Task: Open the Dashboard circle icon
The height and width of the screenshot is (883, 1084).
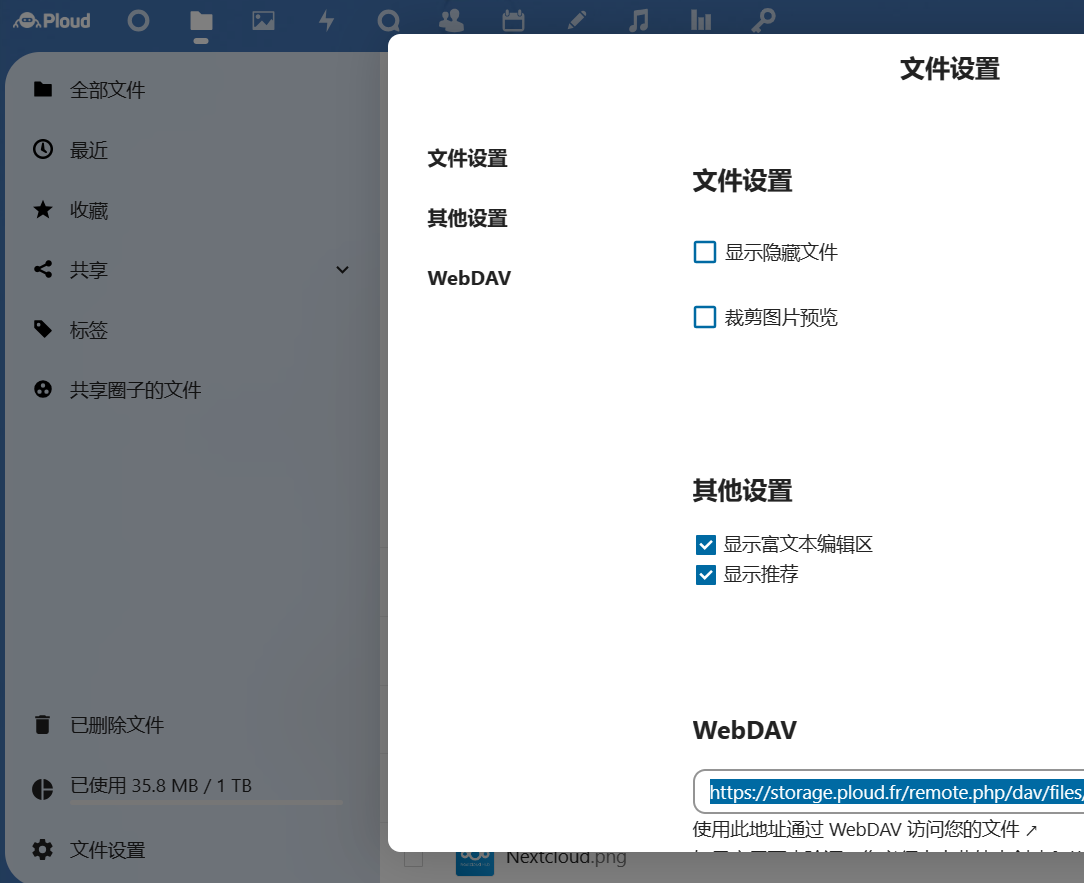Action: (138, 21)
